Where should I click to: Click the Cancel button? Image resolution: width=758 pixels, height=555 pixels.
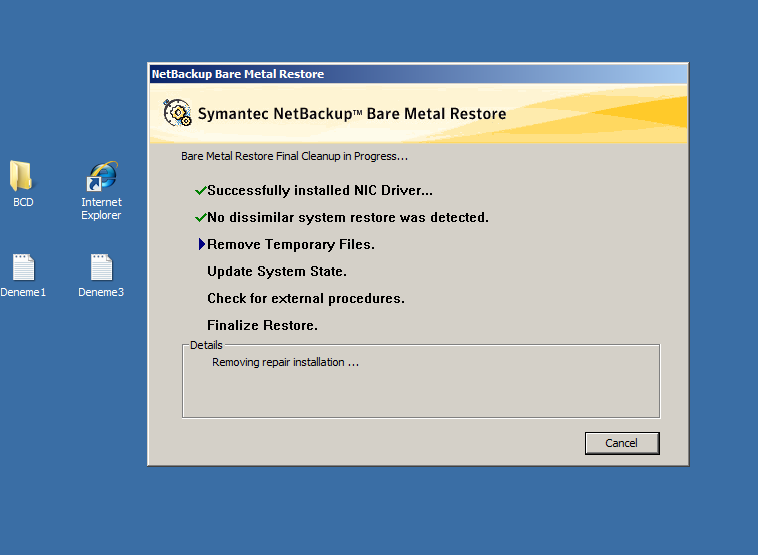pyautogui.click(x=622, y=443)
